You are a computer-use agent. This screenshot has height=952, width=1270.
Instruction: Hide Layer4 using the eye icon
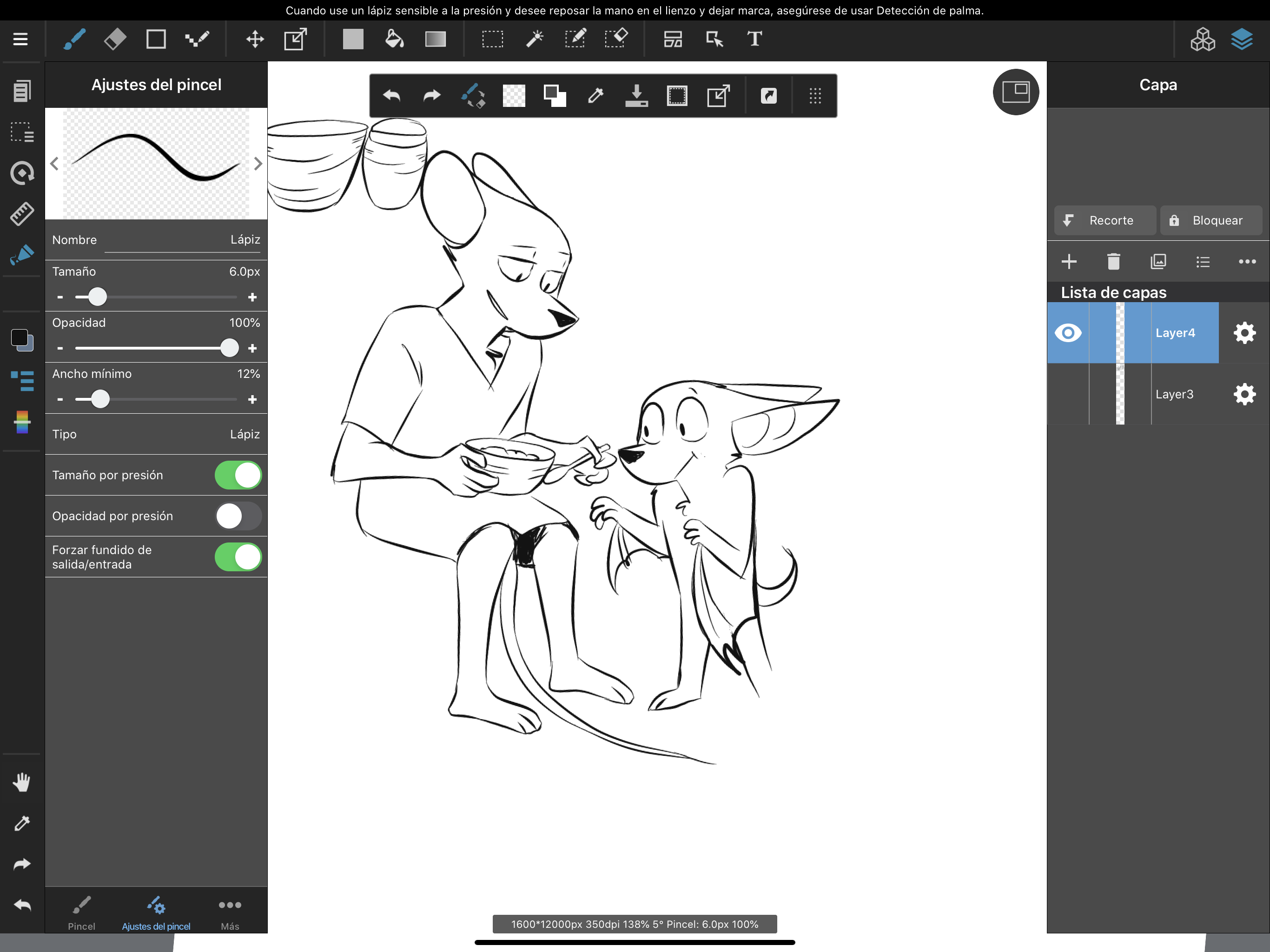1067,333
